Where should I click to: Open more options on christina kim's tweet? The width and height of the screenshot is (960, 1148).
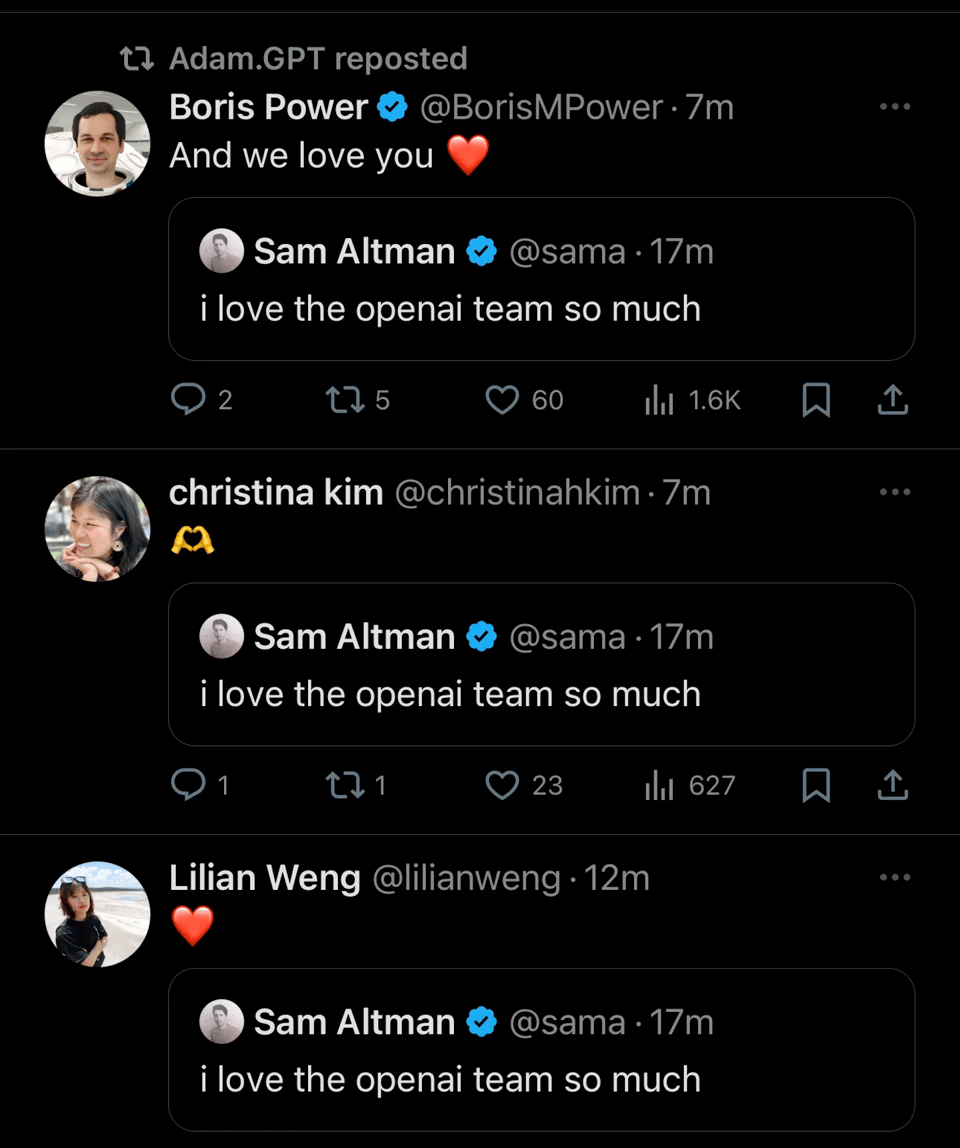point(894,492)
